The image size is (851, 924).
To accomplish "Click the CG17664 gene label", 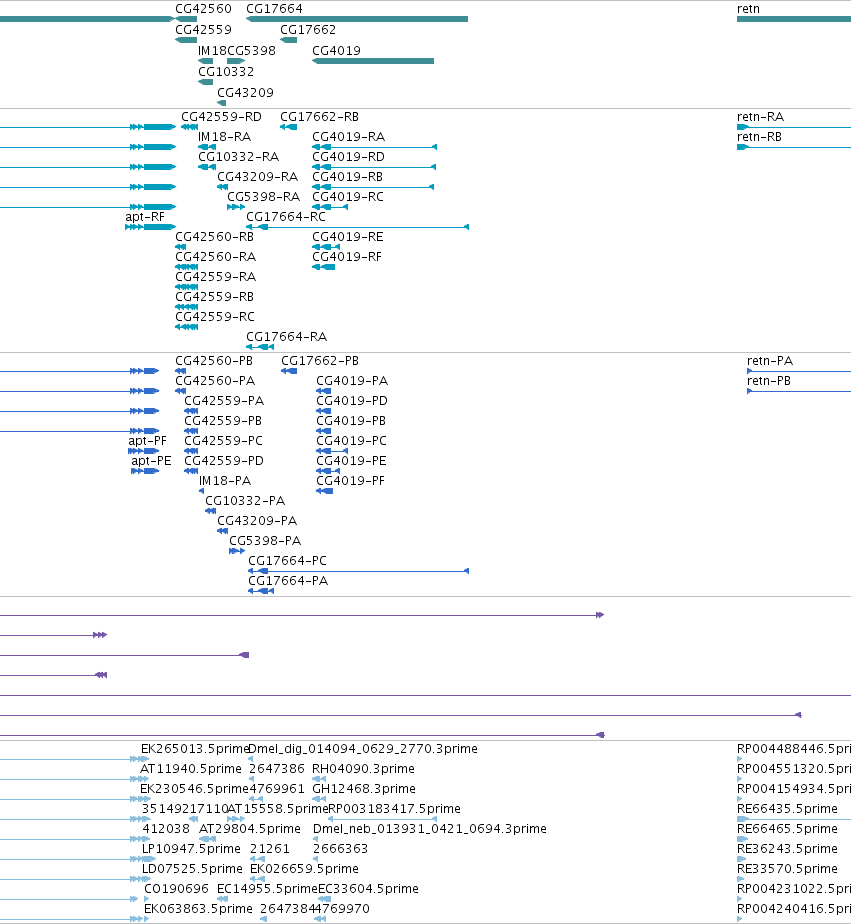I will pyautogui.click(x=274, y=9).
